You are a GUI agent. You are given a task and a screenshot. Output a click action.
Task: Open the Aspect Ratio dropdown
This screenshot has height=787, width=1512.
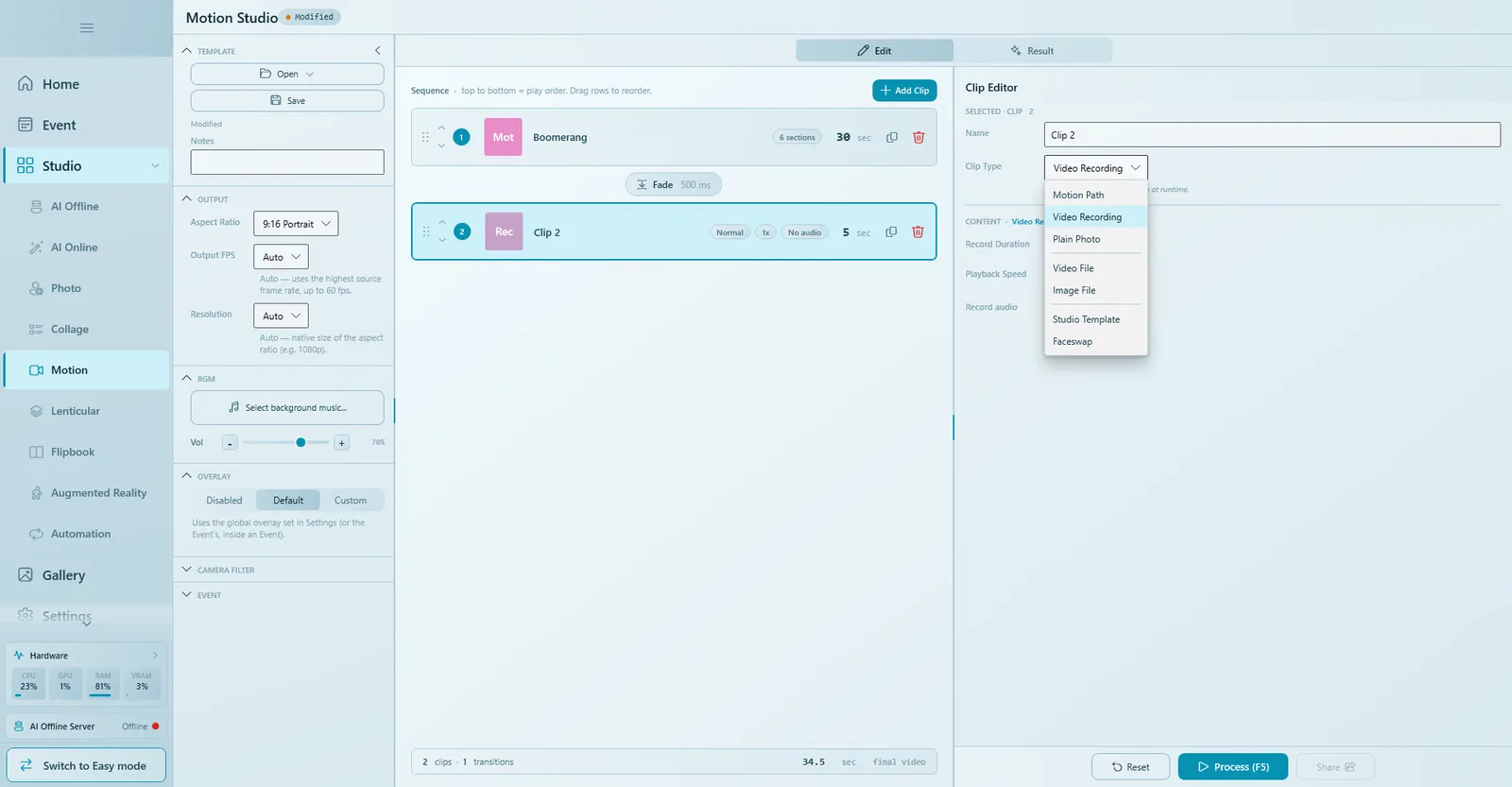coord(296,224)
